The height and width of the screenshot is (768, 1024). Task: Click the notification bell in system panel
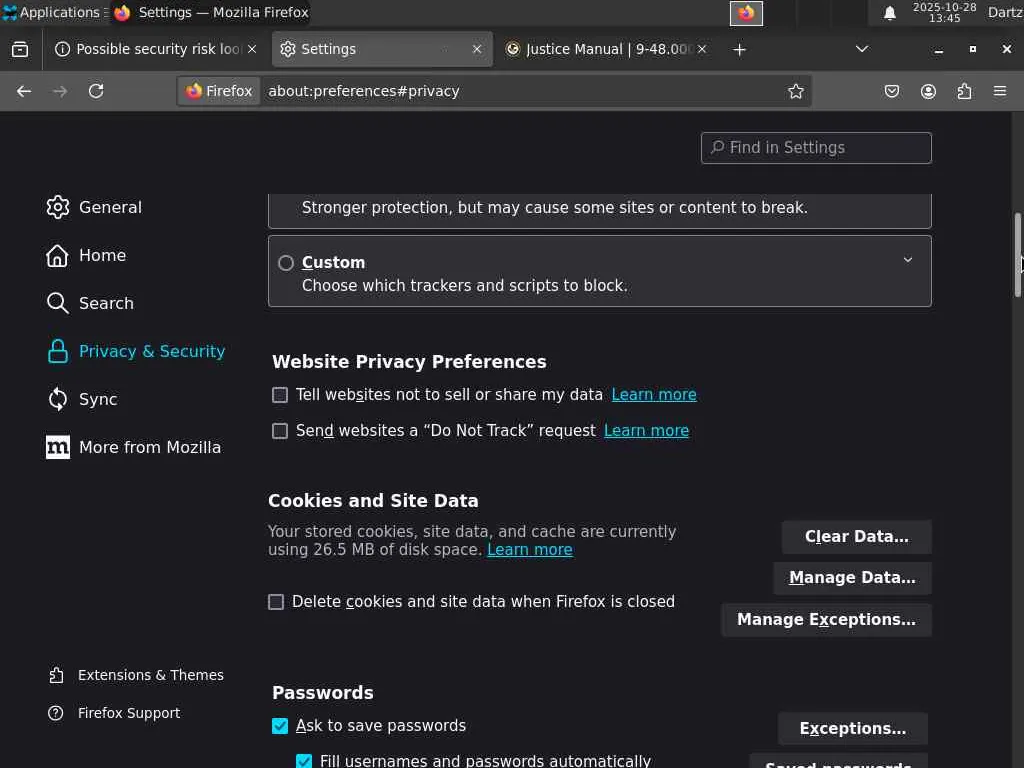coord(889,13)
